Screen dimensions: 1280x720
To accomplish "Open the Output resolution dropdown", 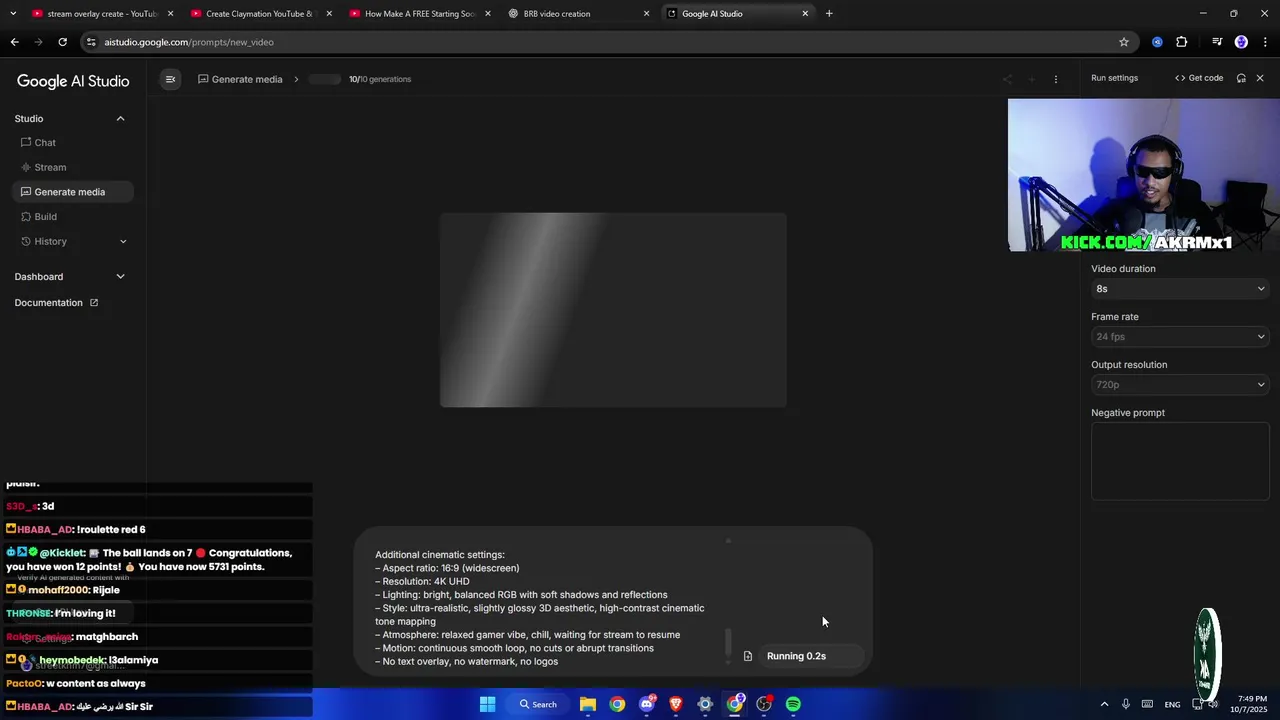I will 1180,385.
